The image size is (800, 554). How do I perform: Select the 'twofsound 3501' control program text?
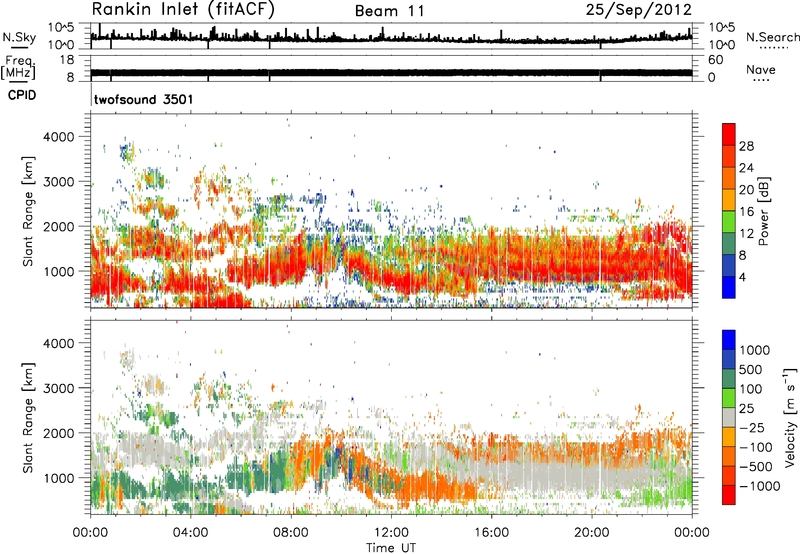point(143,99)
